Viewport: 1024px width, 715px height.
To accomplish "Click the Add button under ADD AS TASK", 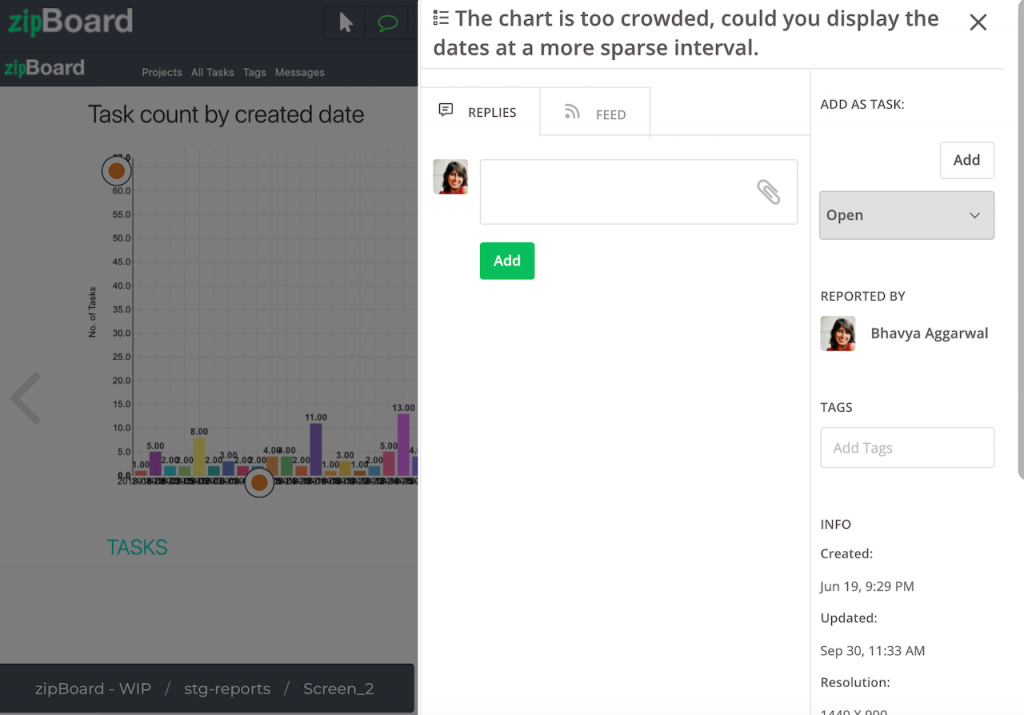I will [966, 160].
